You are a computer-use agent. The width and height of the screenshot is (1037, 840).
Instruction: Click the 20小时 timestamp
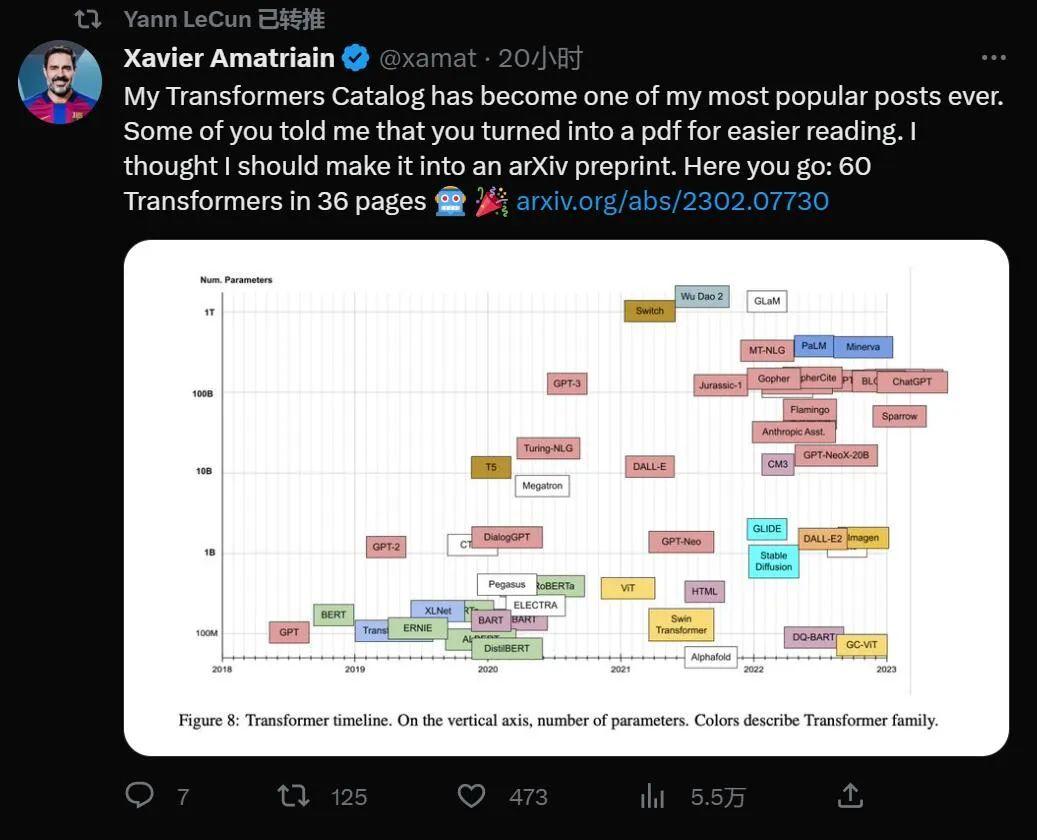tap(540, 58)
